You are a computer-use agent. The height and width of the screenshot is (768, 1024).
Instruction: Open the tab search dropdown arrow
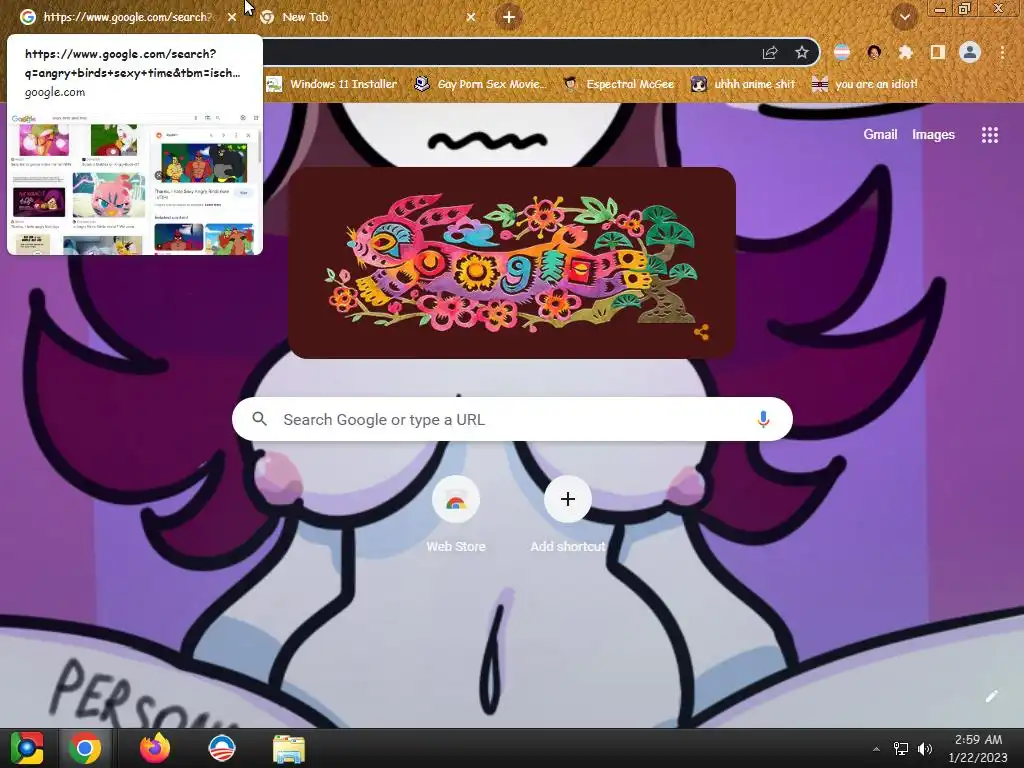(x=905, y=17)
